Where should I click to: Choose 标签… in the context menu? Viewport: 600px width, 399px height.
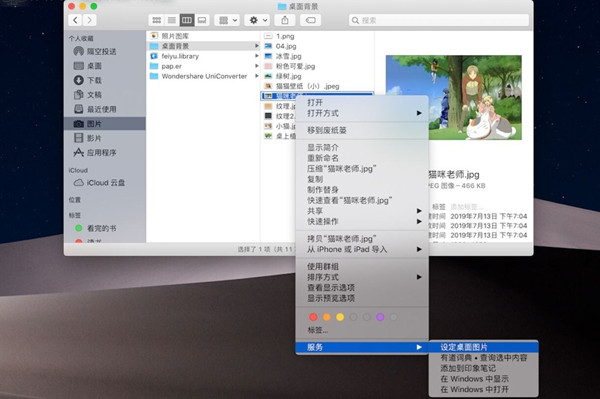[362, 330]
